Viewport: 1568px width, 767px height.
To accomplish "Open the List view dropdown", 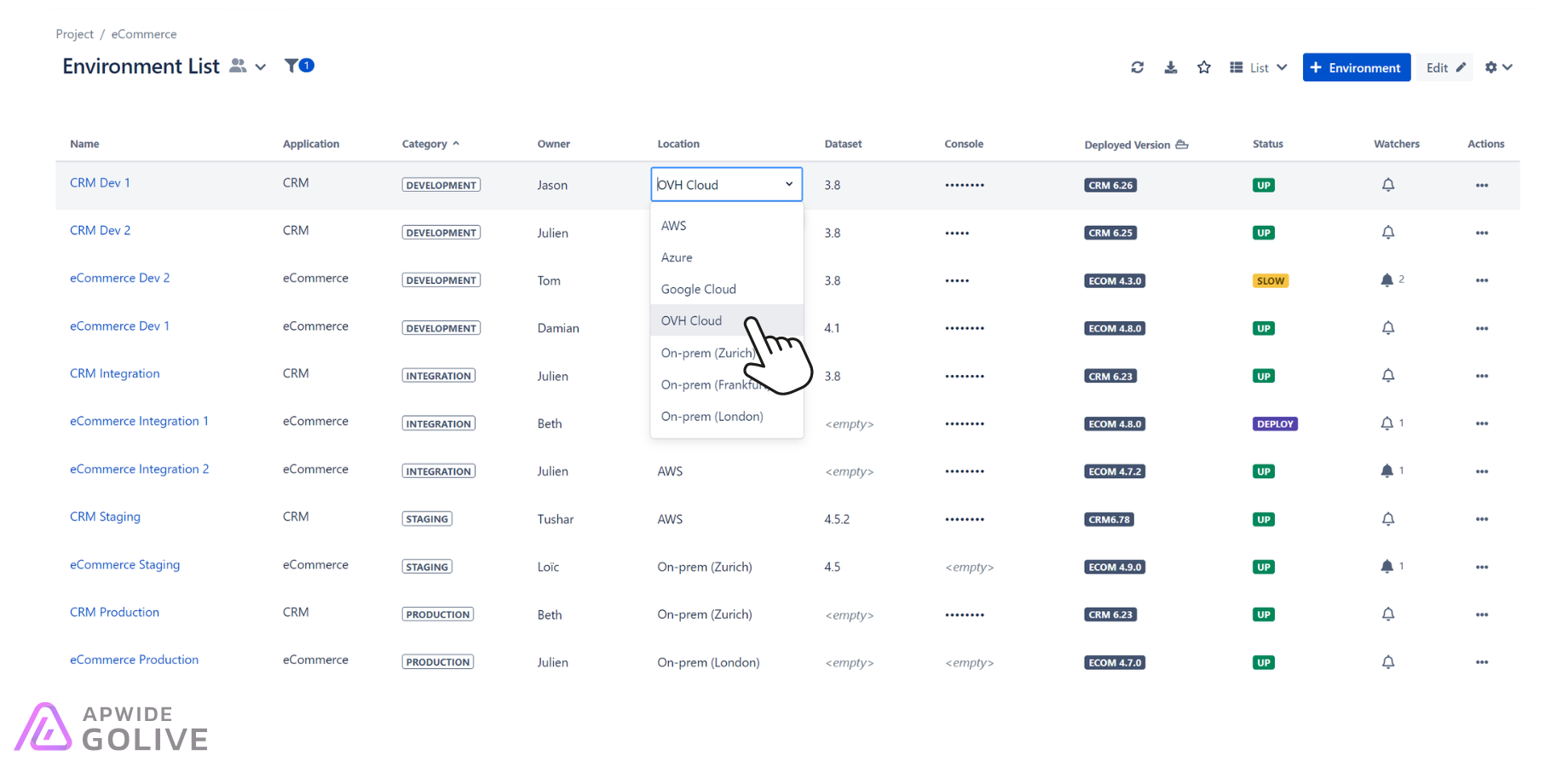I will pos(1258,66).
